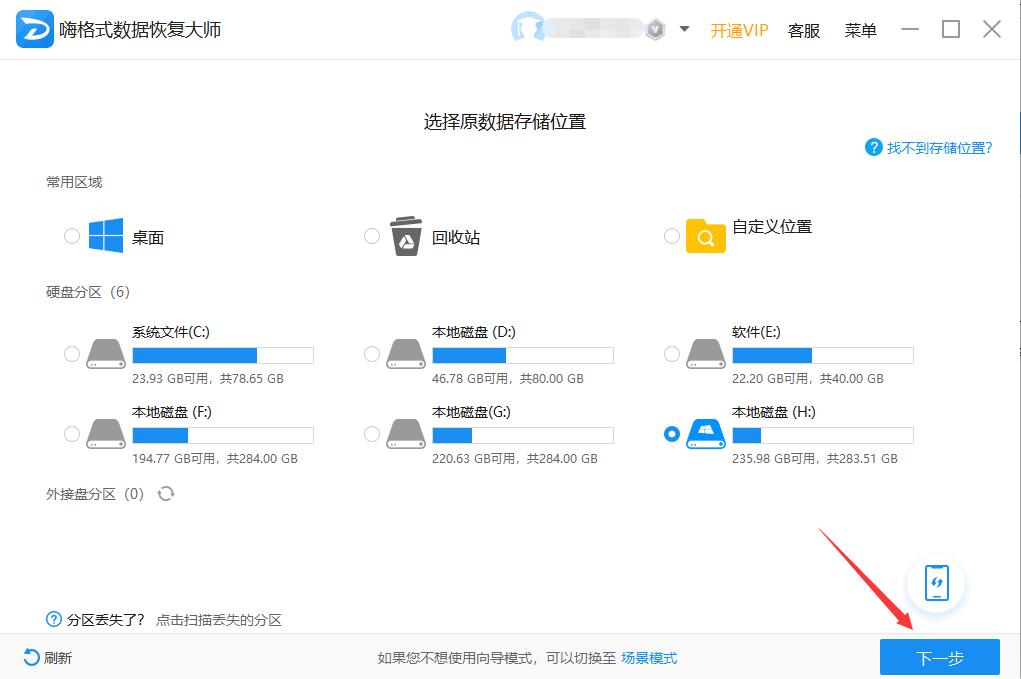This screenshot has height=679, width=1021.
Task: Click the blue disk icon for 本地磁盘(H:)
Action: [x=706, y=434]
